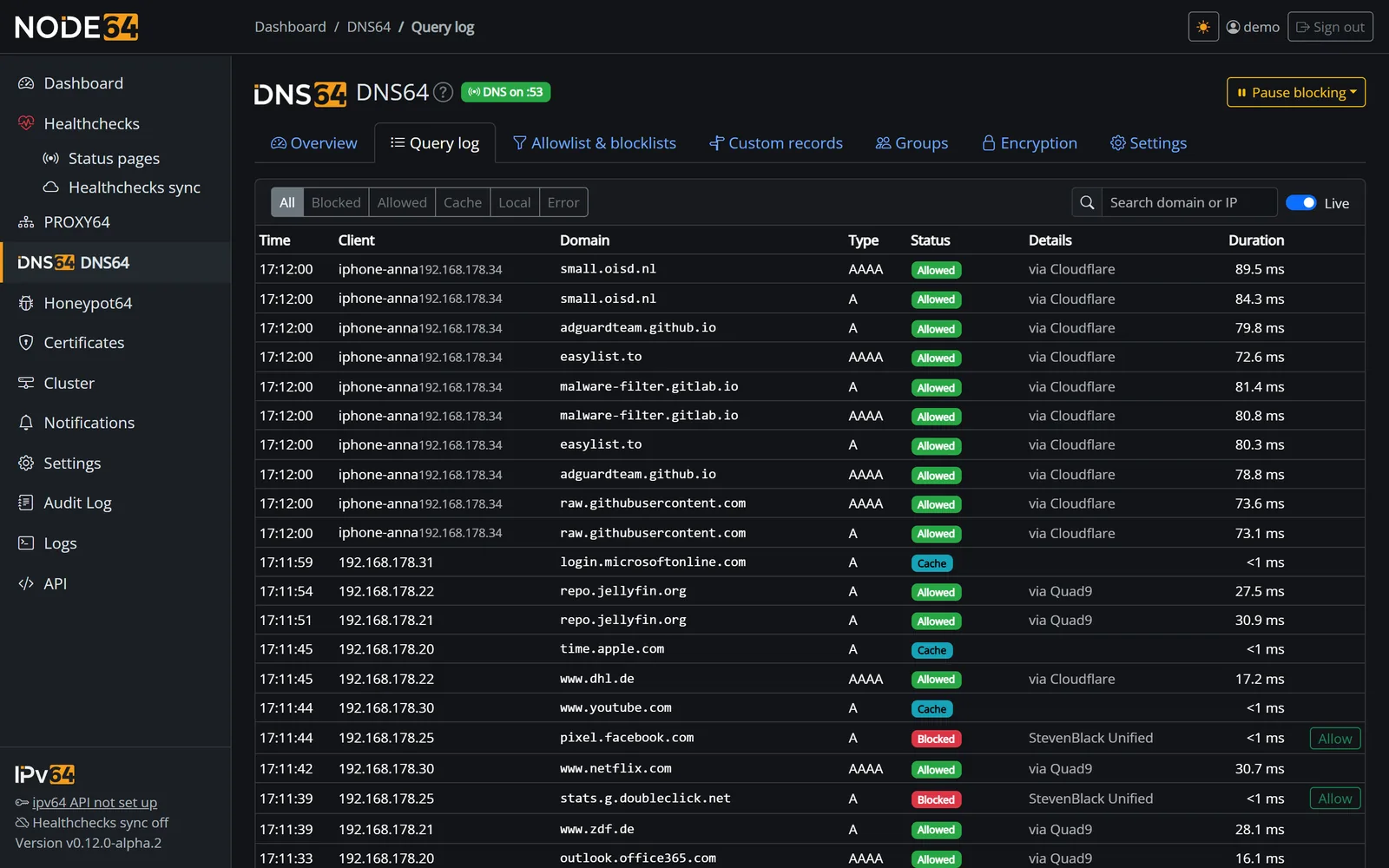Click the Sign out button
The height and width of the screenshot is (868, 1389).
tap(1330, 27)
